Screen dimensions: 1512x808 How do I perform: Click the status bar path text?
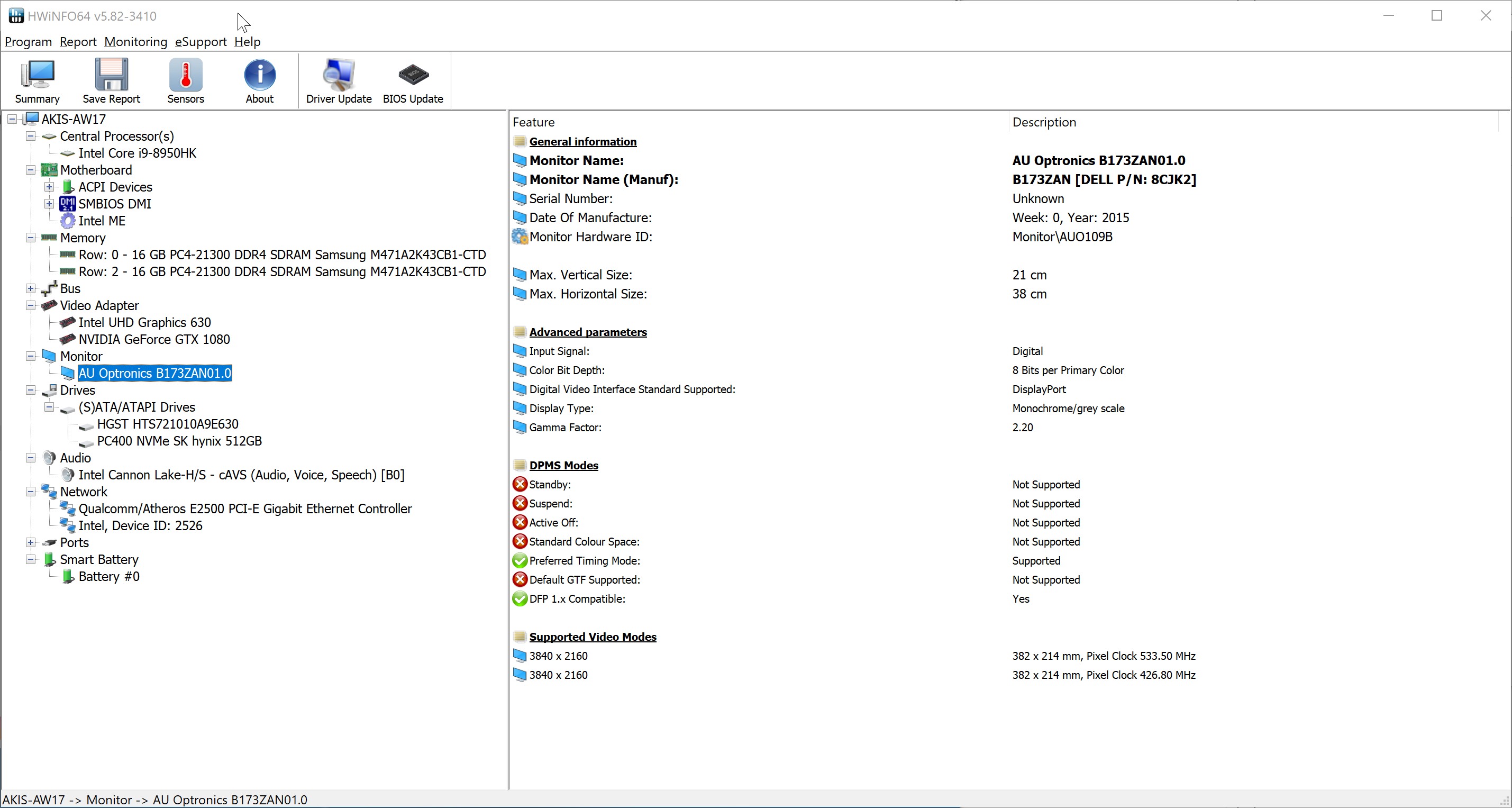tap(155, 800)
